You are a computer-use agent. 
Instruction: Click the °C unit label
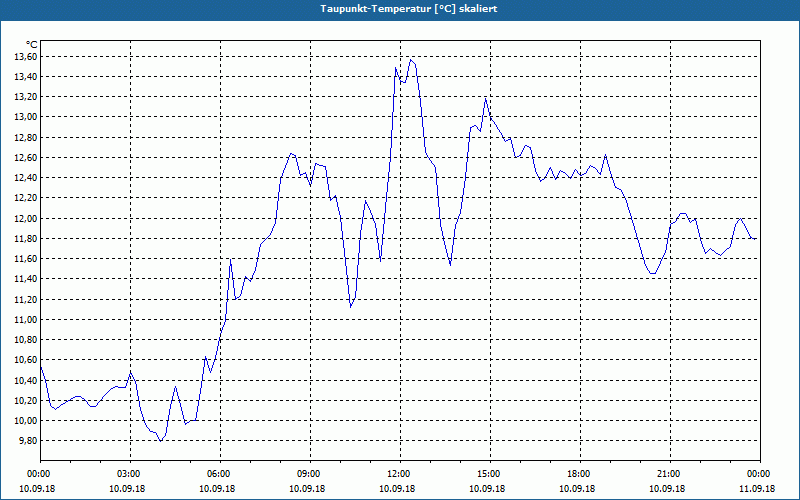(x=32, y=45)
